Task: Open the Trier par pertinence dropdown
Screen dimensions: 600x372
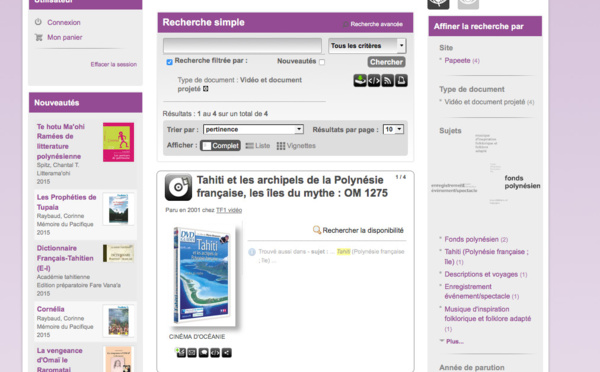Action: click(253, 129)
